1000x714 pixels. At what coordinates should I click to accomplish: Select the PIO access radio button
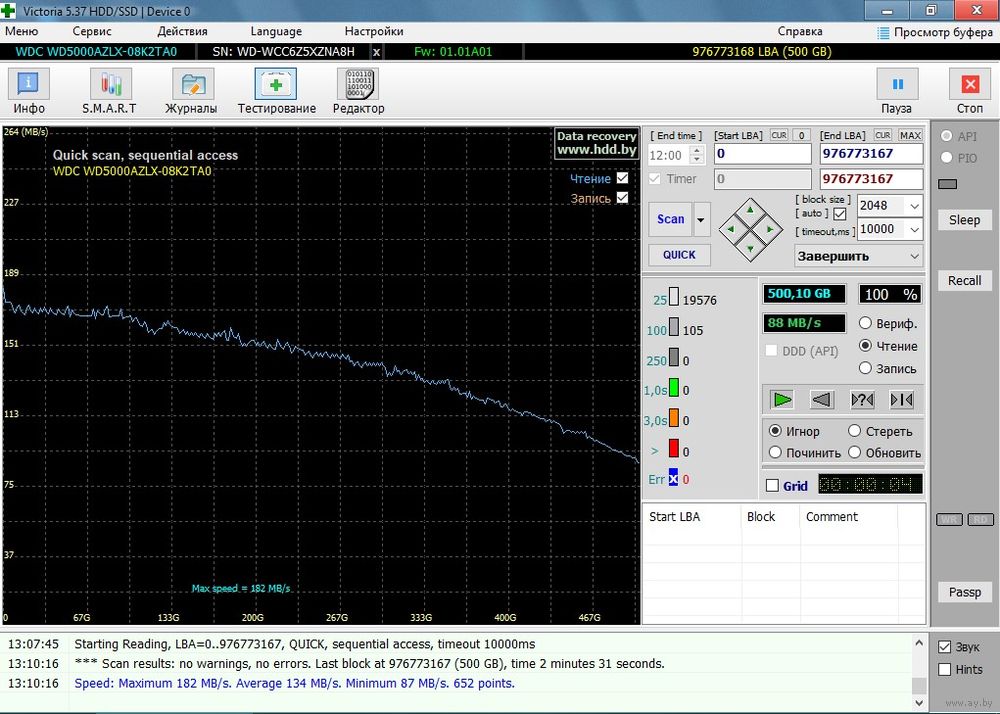[946, 157]
